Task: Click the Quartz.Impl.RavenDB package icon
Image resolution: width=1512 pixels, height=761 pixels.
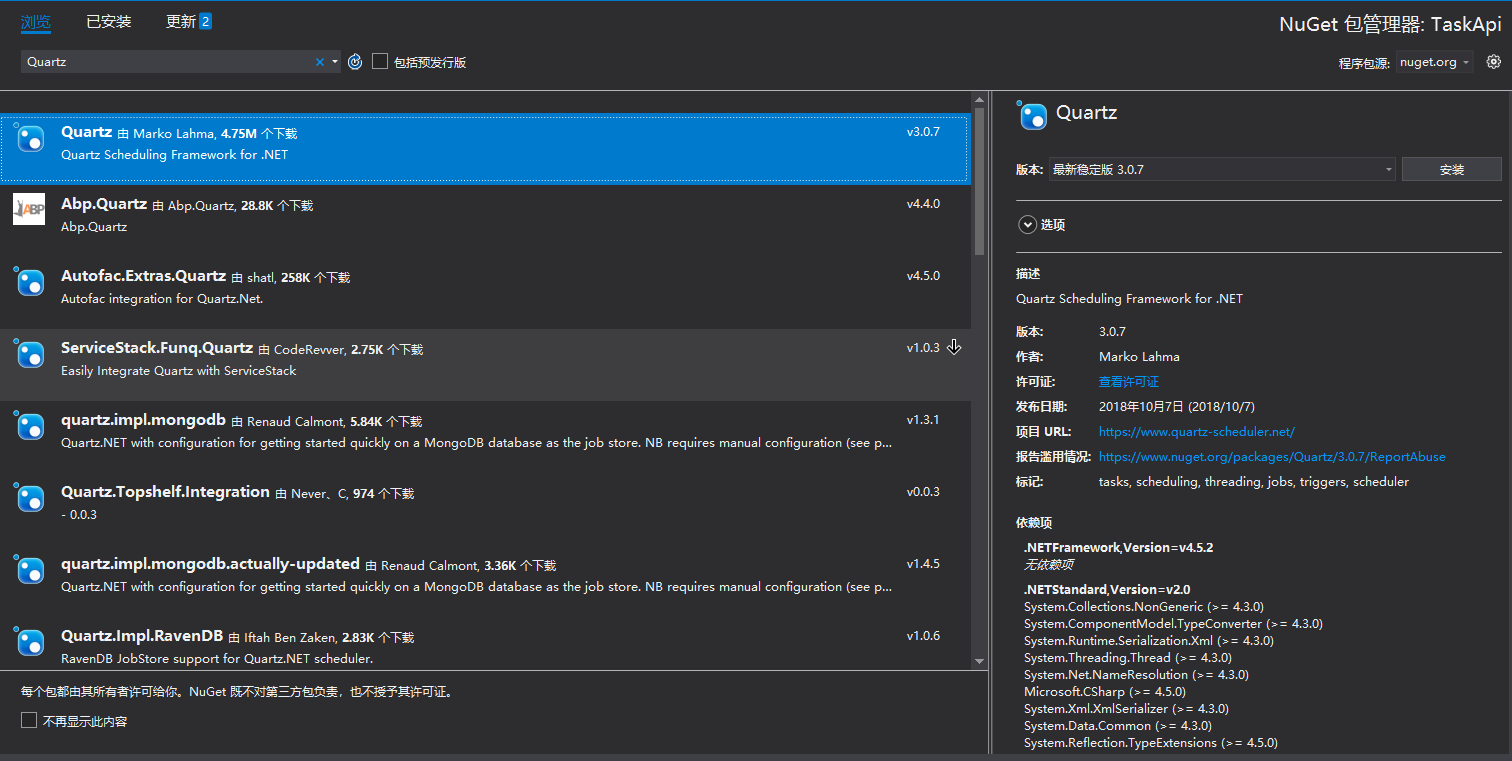Action: coord(31,642)
